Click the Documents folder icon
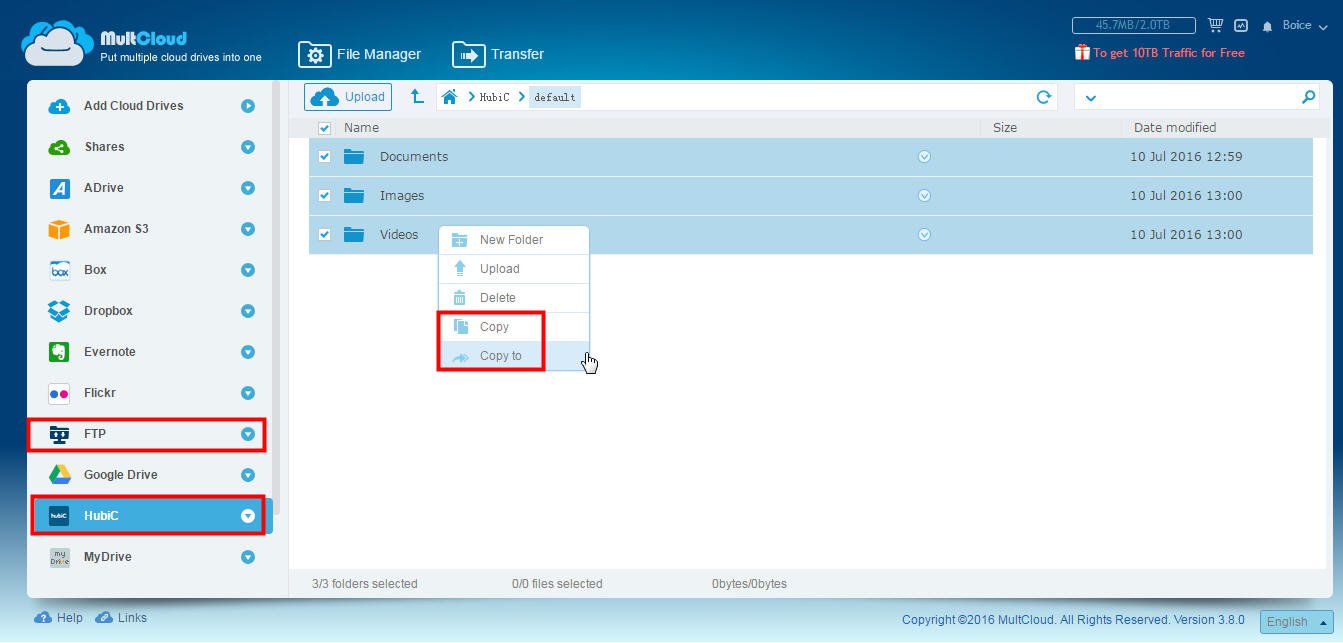 [x=354, y=156]
